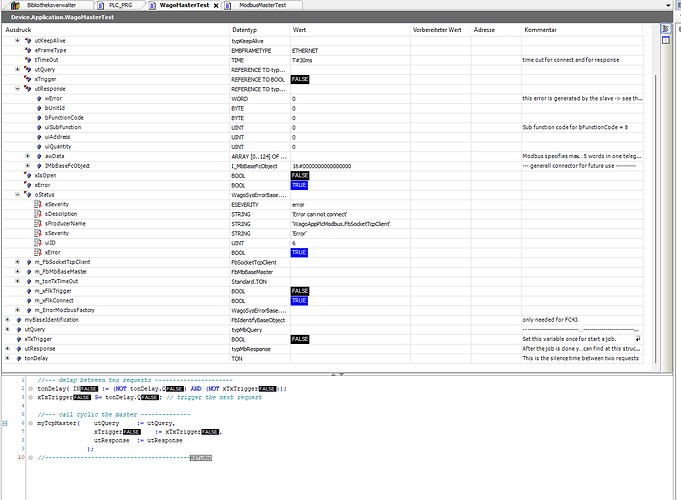This screenshot has width=681, height=500.
Task: Click the property icon beside eSeverity
Action: pos(38,204)
